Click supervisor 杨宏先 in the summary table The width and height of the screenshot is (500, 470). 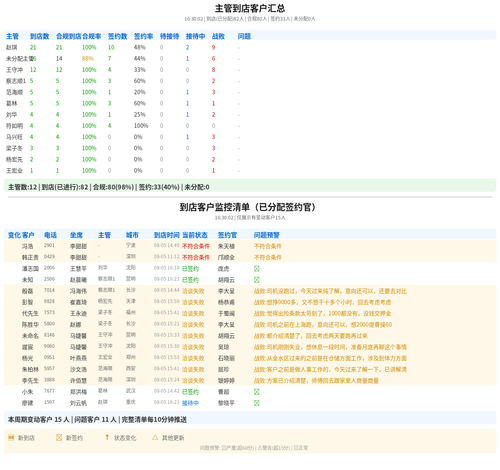coord(14,160)
